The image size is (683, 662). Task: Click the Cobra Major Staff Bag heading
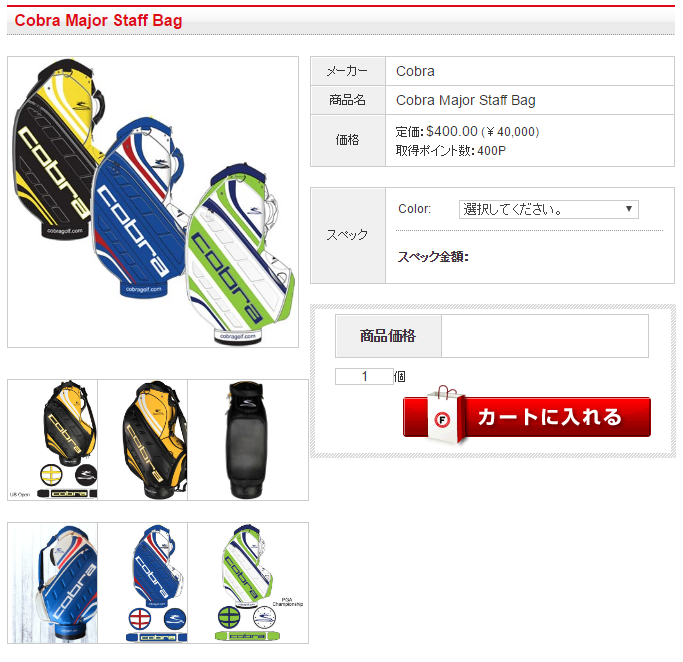pos(98,20)
